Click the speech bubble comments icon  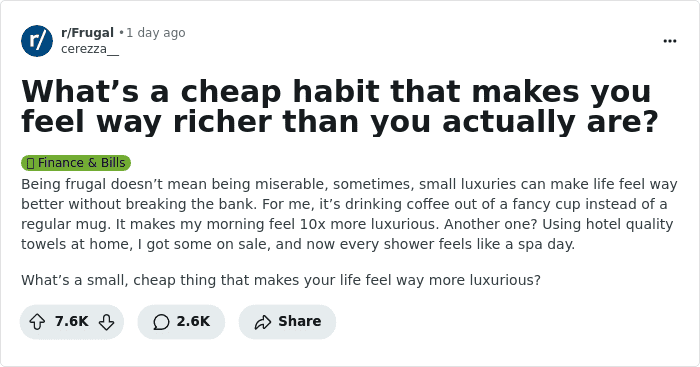(x=161, y=321)
